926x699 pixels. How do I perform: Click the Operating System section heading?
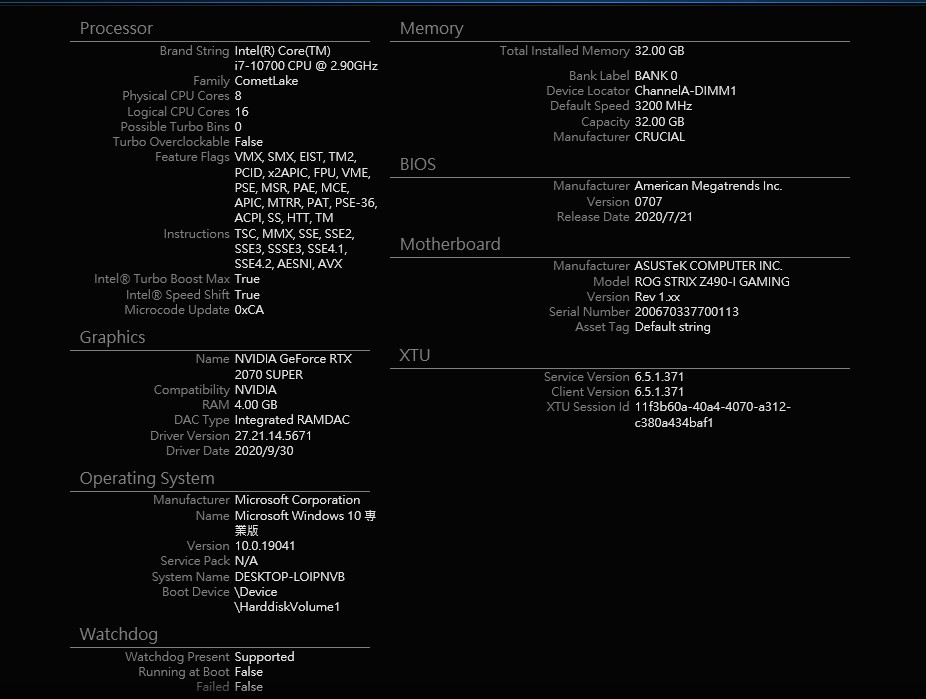point(147,478)
